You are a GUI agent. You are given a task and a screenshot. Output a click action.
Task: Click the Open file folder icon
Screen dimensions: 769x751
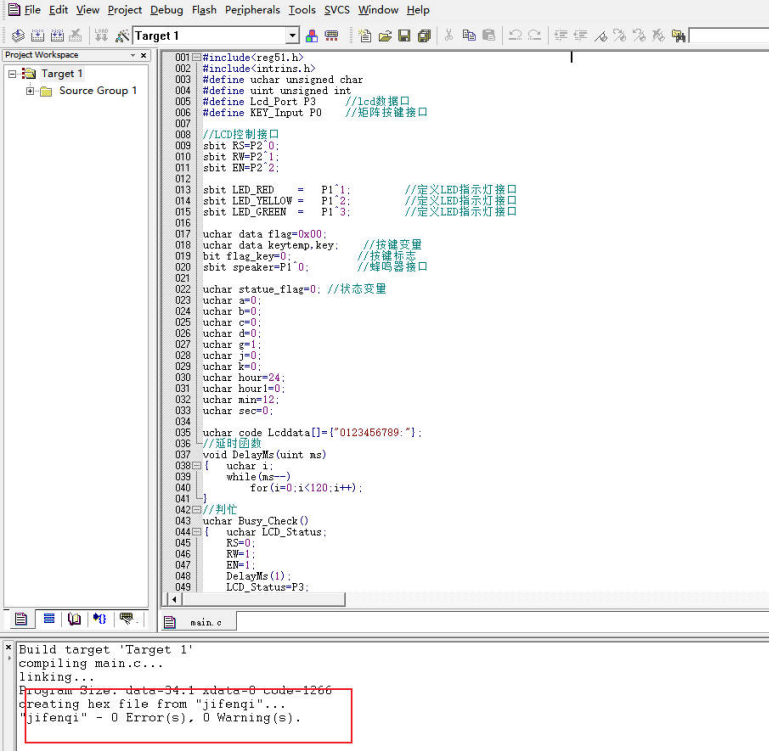tap(385, 35)
